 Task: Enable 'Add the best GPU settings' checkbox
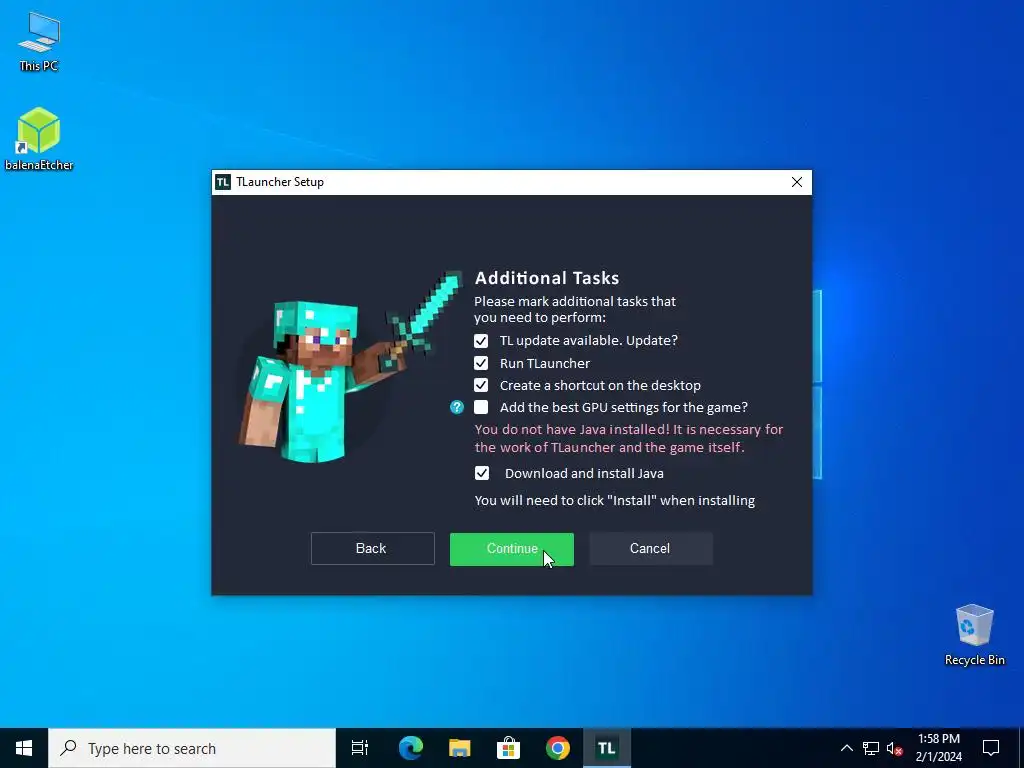click(x=481, y=408)
